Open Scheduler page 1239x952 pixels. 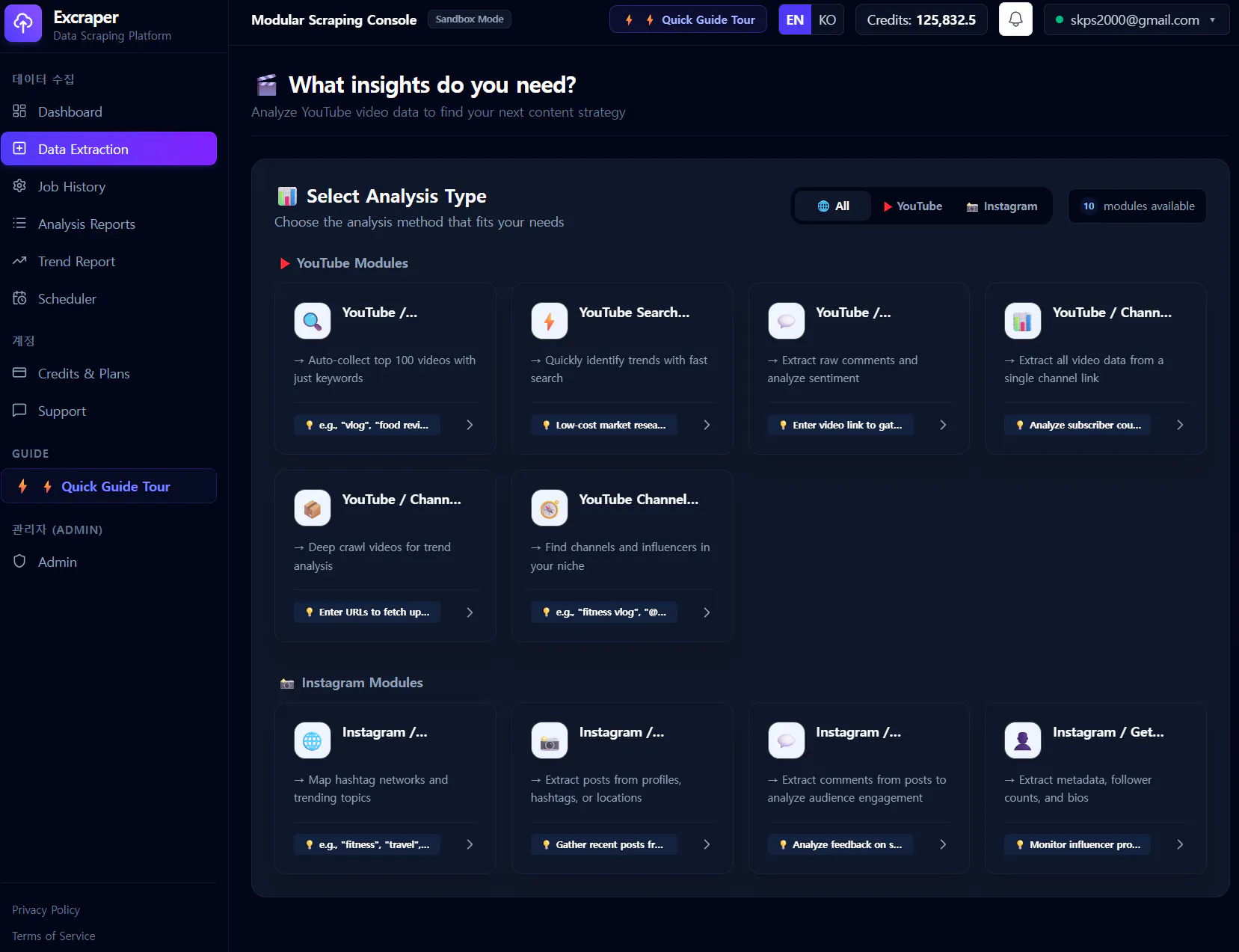click(108, 298)
